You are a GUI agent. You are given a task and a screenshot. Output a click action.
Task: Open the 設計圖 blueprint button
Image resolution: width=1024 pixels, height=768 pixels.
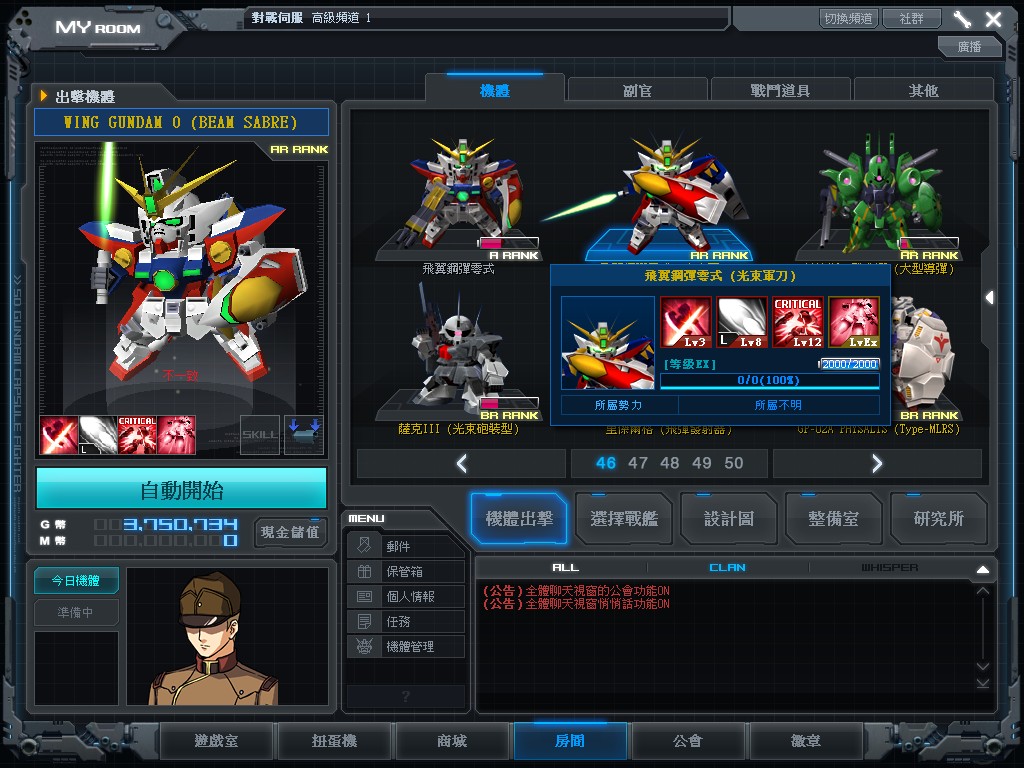(729, 519)
